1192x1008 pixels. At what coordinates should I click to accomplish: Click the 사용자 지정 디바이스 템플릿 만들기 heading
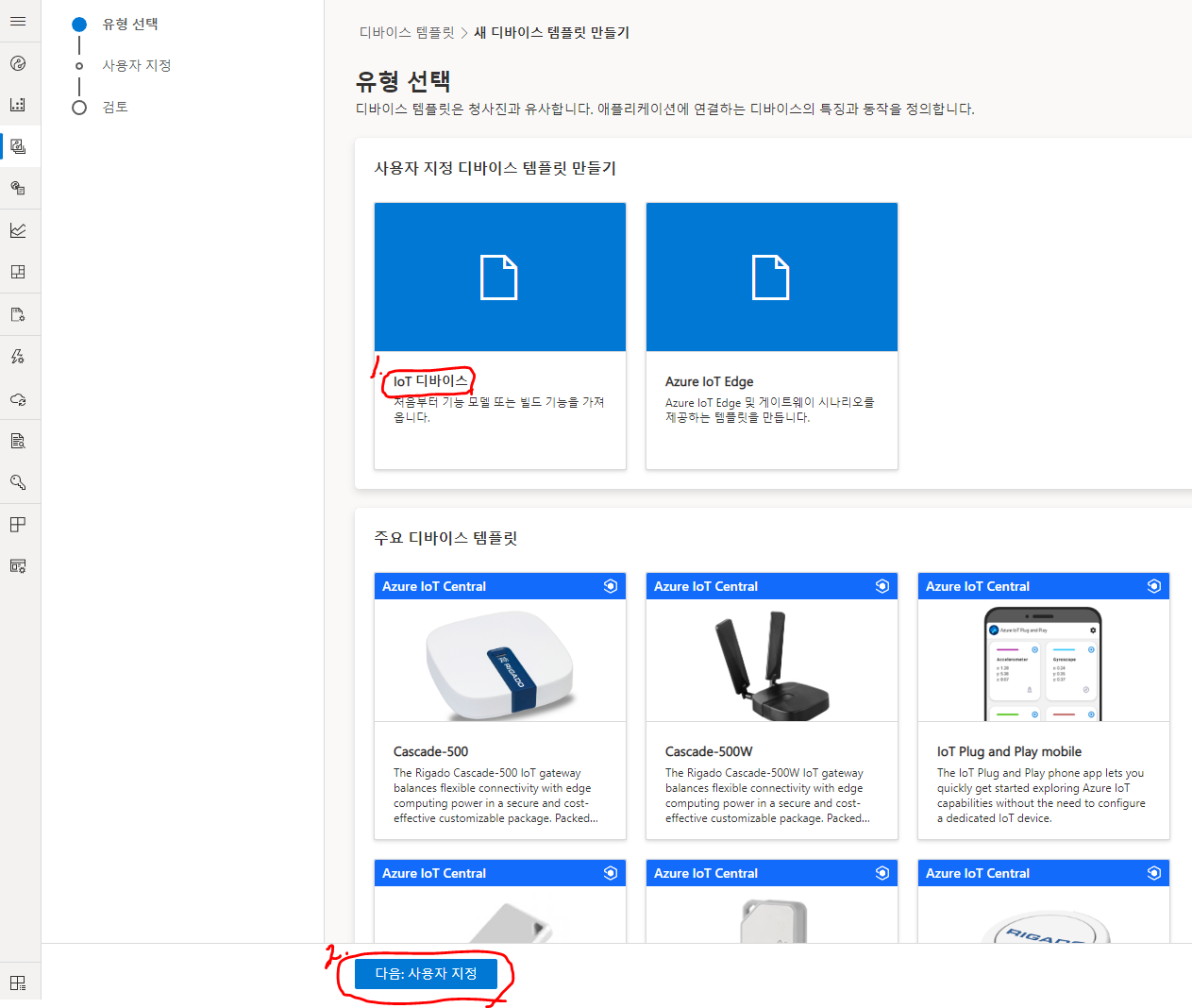pos(495,168)
